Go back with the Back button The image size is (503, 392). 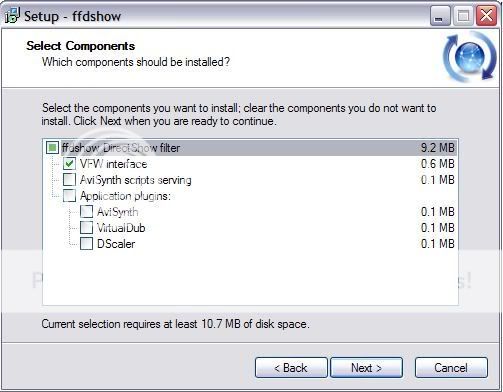(291, 368)
